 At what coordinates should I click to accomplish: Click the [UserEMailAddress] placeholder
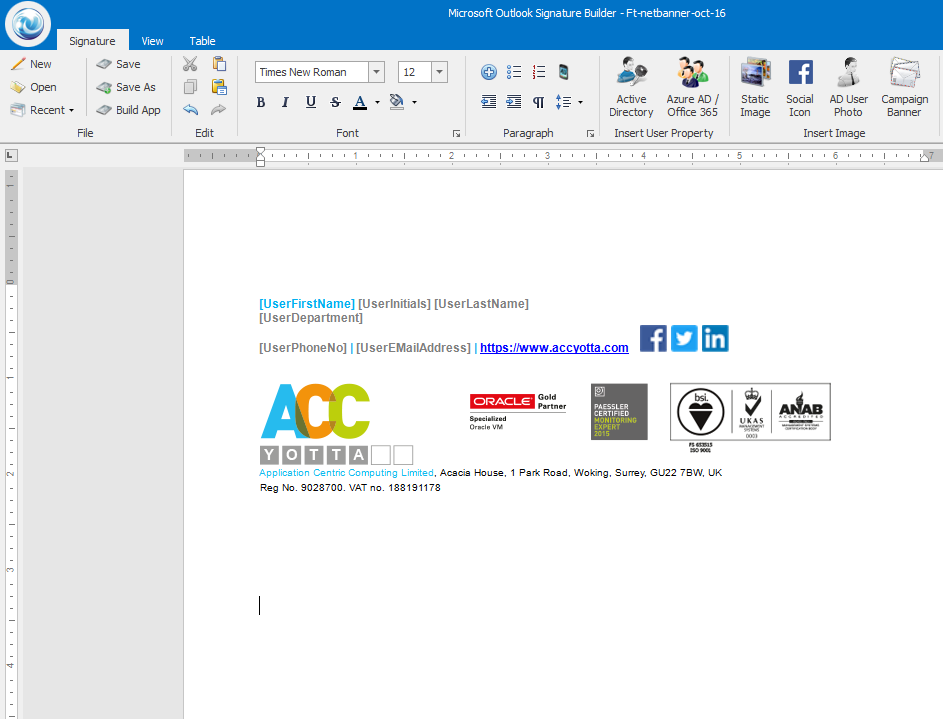(413, 347)
